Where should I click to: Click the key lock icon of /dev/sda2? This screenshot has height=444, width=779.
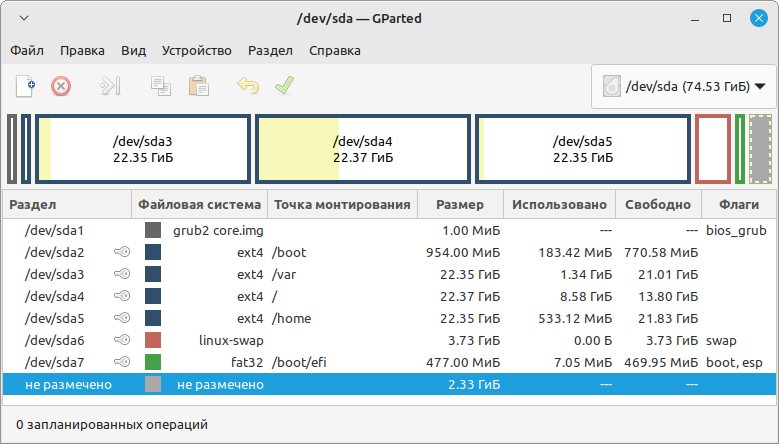coord(122,252)
